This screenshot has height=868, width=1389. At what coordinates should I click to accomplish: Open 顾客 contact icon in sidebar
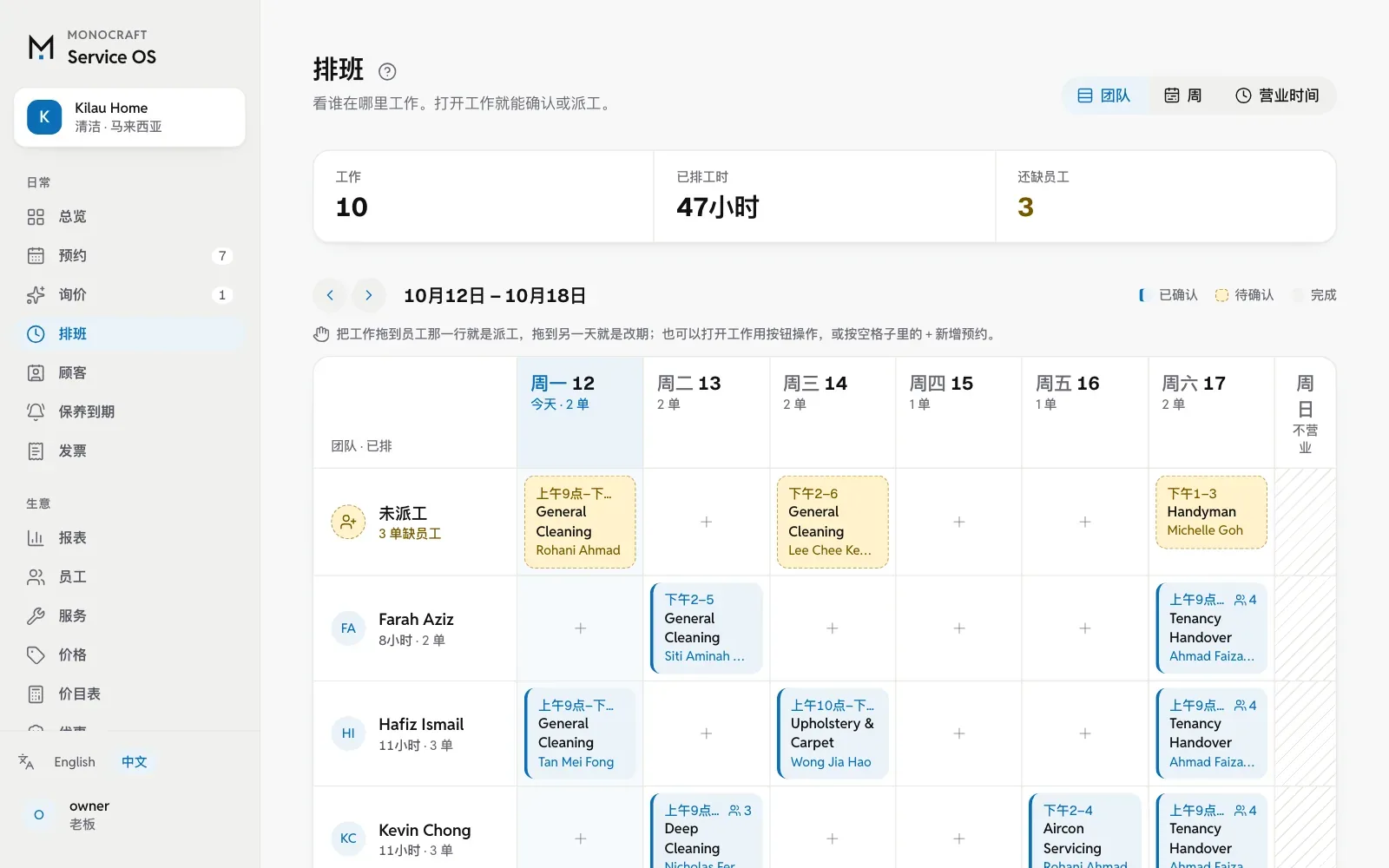(x=36, y=373)
